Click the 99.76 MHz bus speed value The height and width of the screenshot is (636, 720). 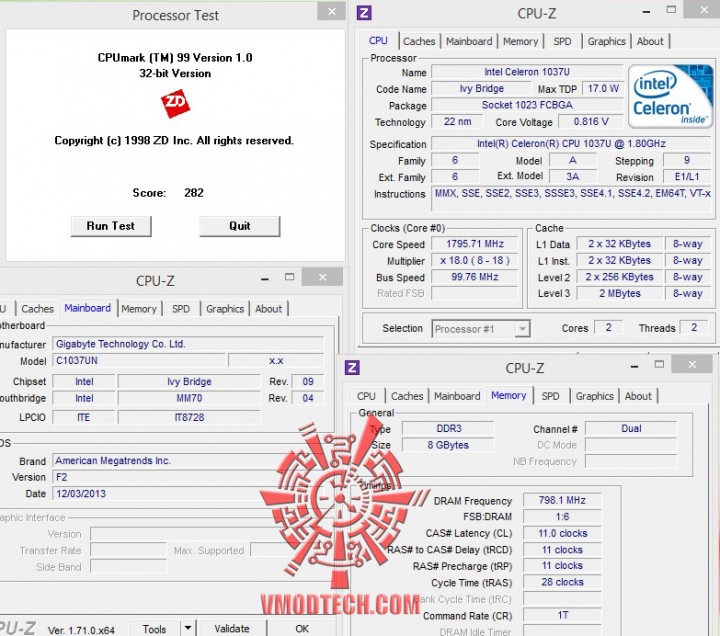click(475, 277)
